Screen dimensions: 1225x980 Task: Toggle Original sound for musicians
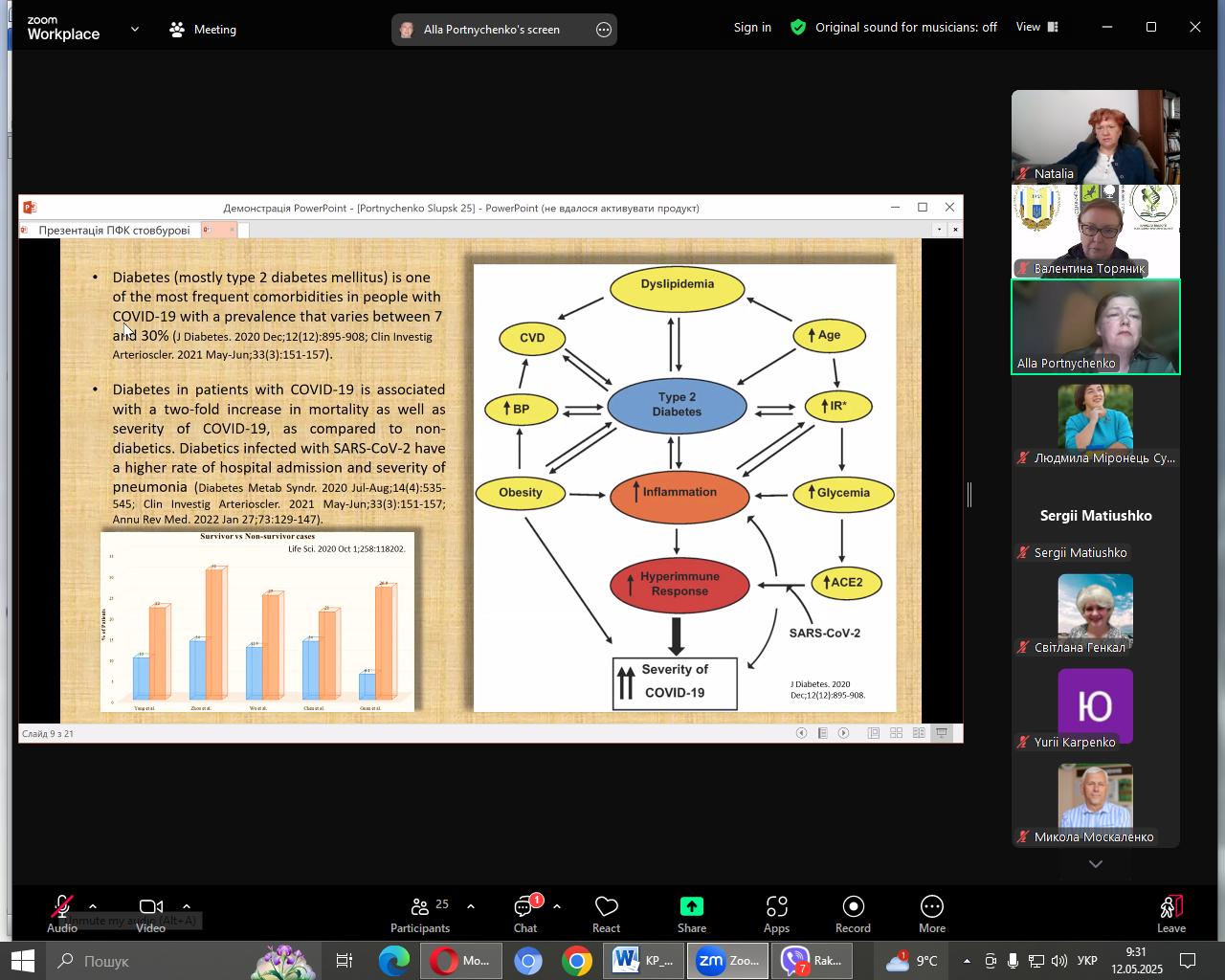tap(906, 28)
